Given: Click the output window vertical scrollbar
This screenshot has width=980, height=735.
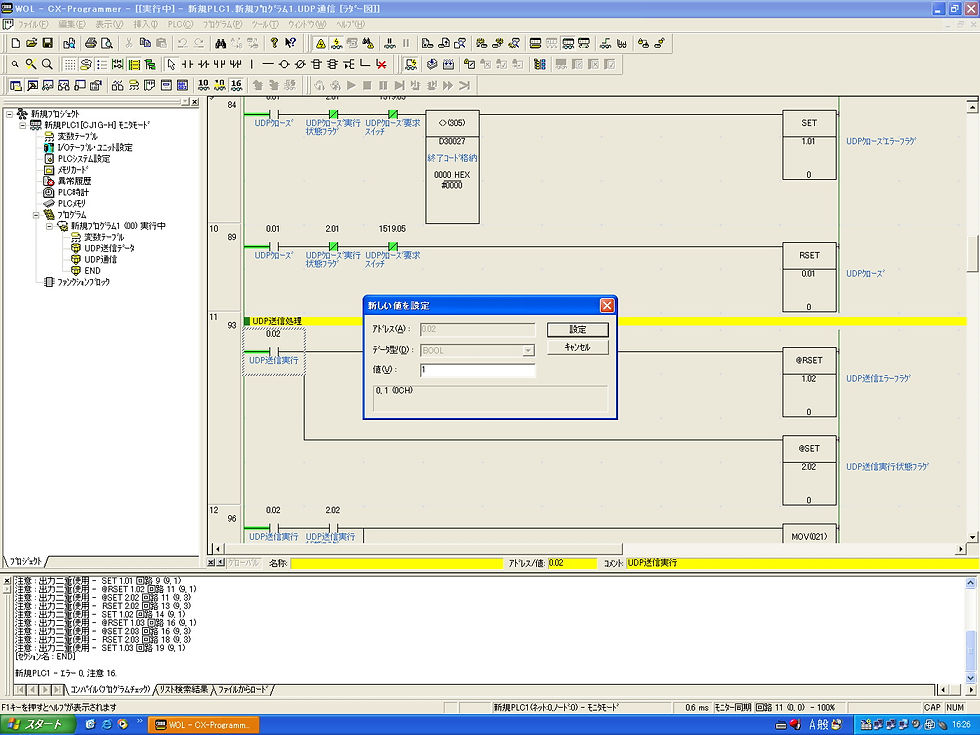Looking at the screenshot, I should (x=971, y=630).
